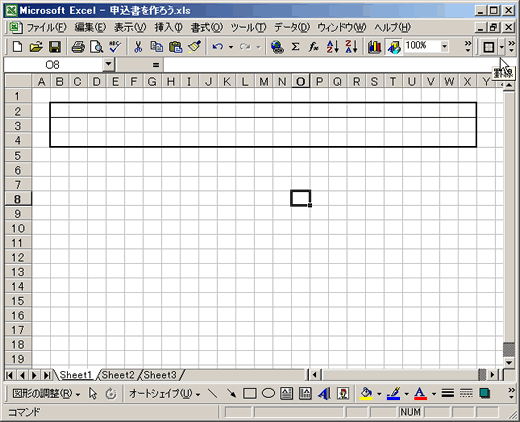520x422 pixels.
Task: Switch to the Sheet3 tab
Action: point(160,375)
